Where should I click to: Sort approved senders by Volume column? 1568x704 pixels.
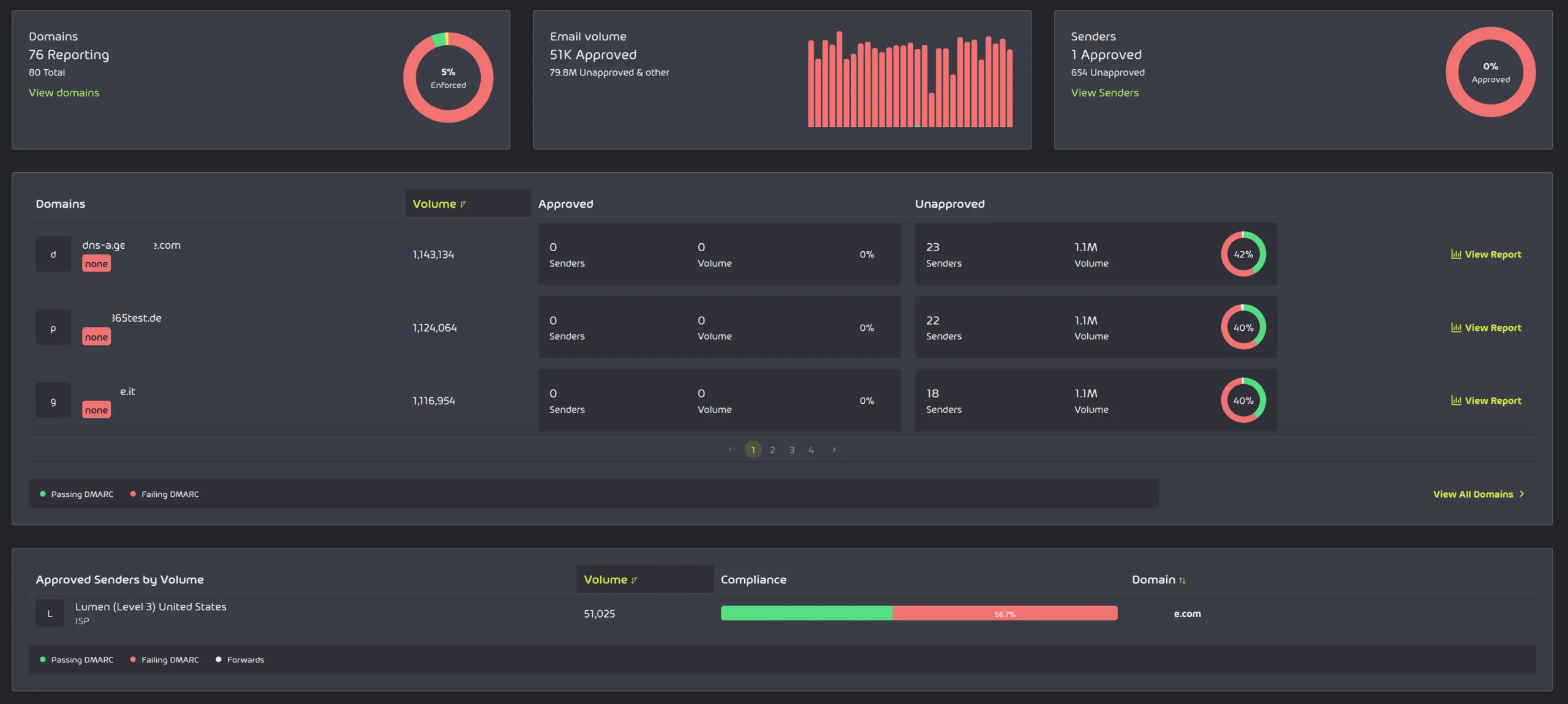(x=610, y=580)
